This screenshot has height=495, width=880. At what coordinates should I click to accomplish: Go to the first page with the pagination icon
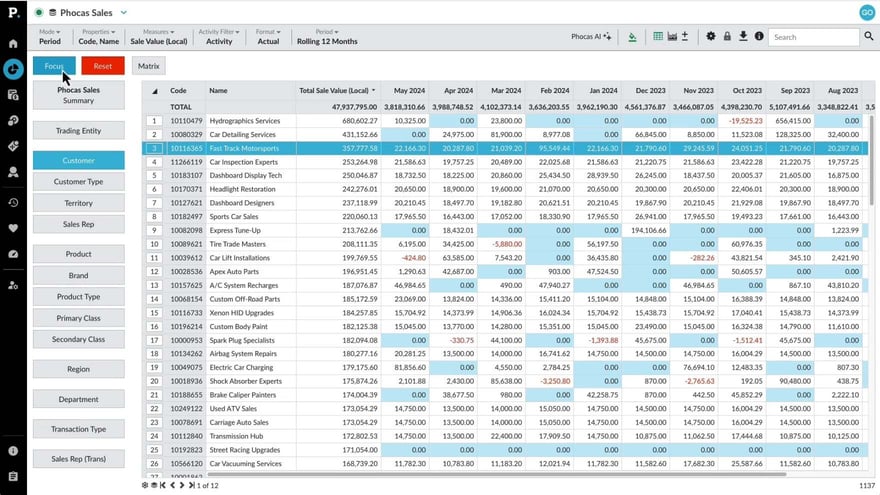(x=163, y=485)
